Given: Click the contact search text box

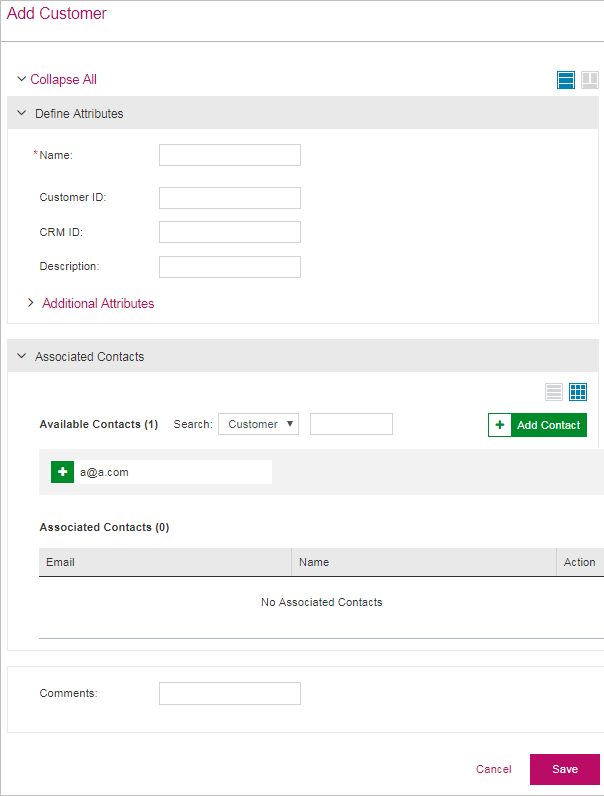Looking at the screenshot, I should coord(351,424).
